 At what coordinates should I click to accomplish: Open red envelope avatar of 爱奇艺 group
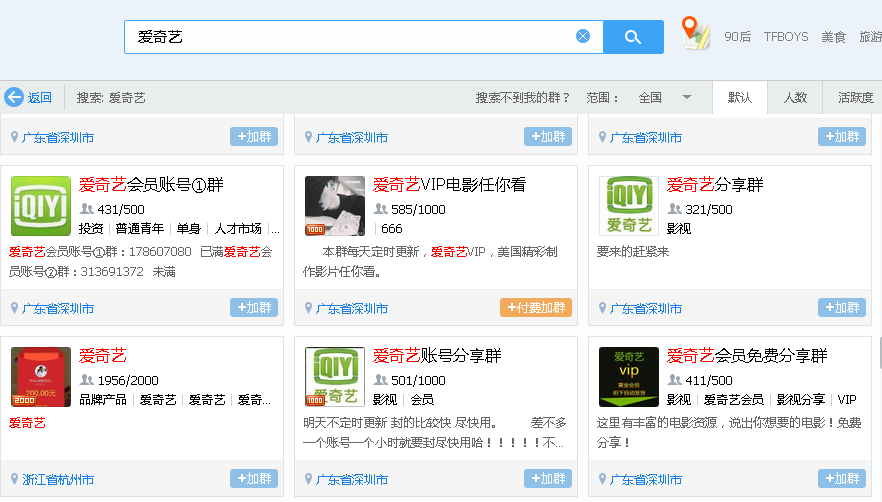coord(41,377)
